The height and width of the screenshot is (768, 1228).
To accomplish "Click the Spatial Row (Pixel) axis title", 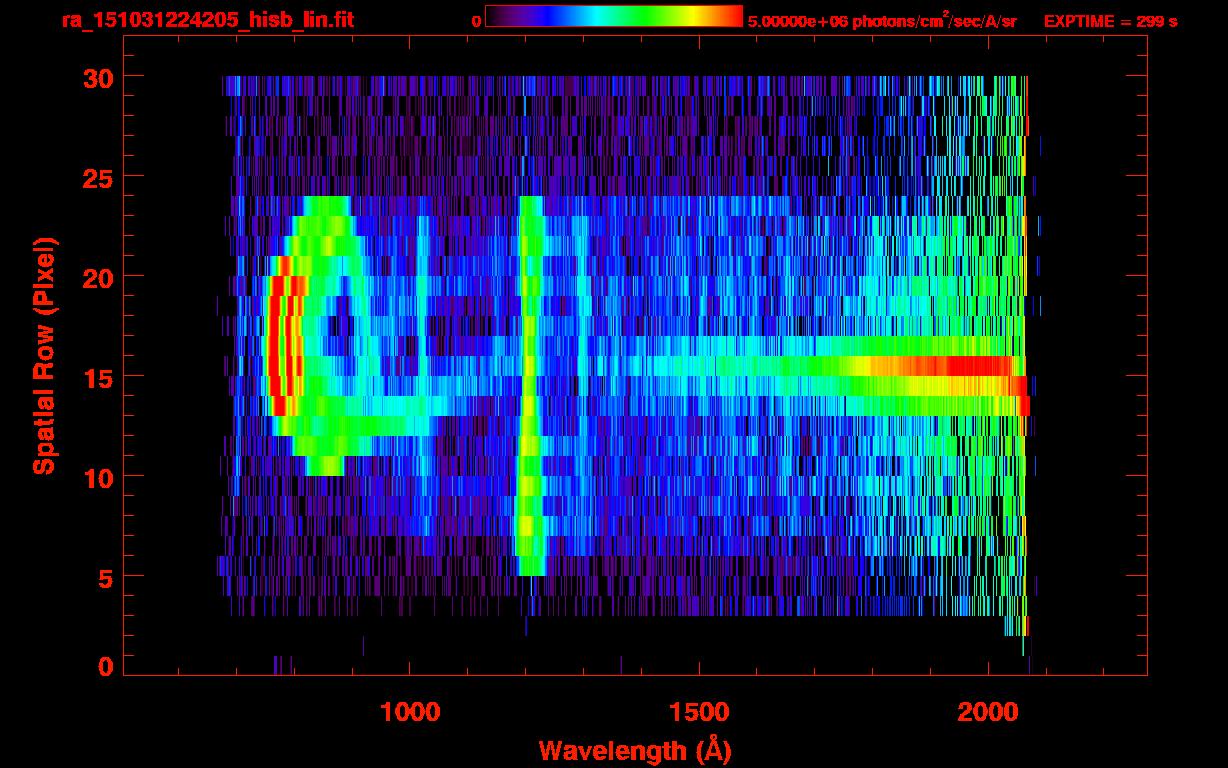I will pyautogui.click(x=44, y=355).
